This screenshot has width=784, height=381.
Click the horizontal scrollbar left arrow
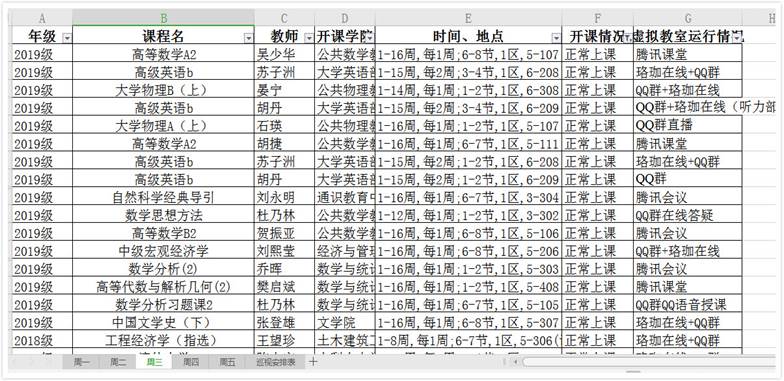[516, 362]
